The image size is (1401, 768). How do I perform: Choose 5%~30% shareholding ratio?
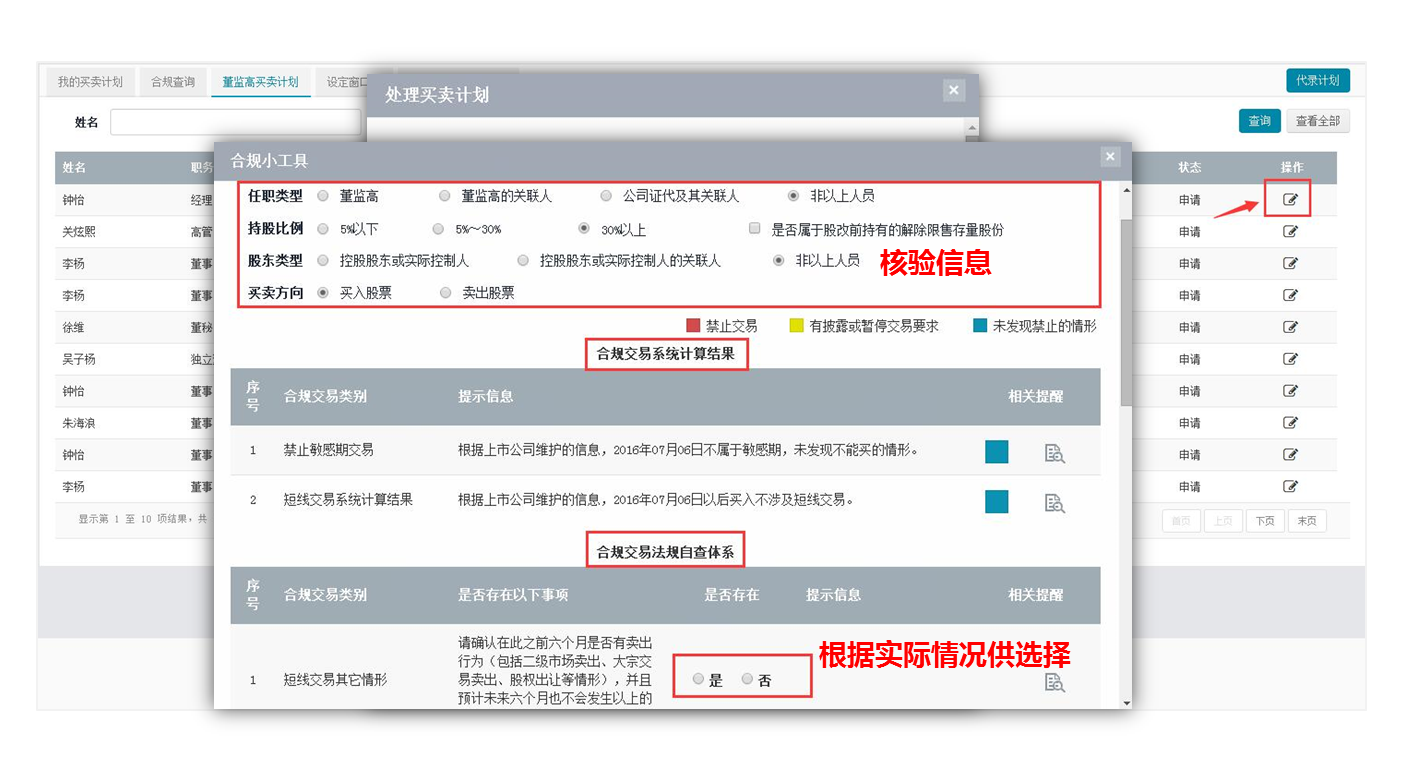[x=438, y=229]
